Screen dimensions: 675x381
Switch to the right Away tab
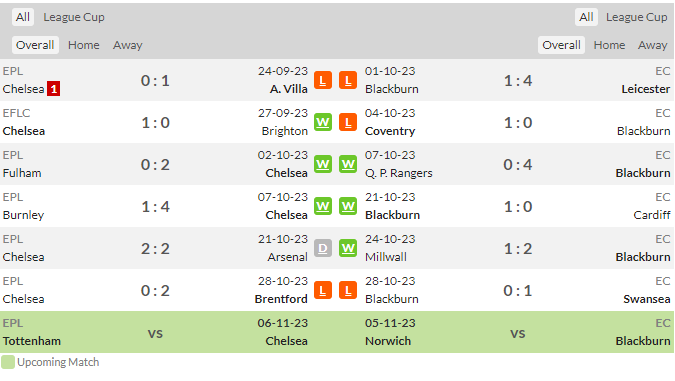coord(653,45)
